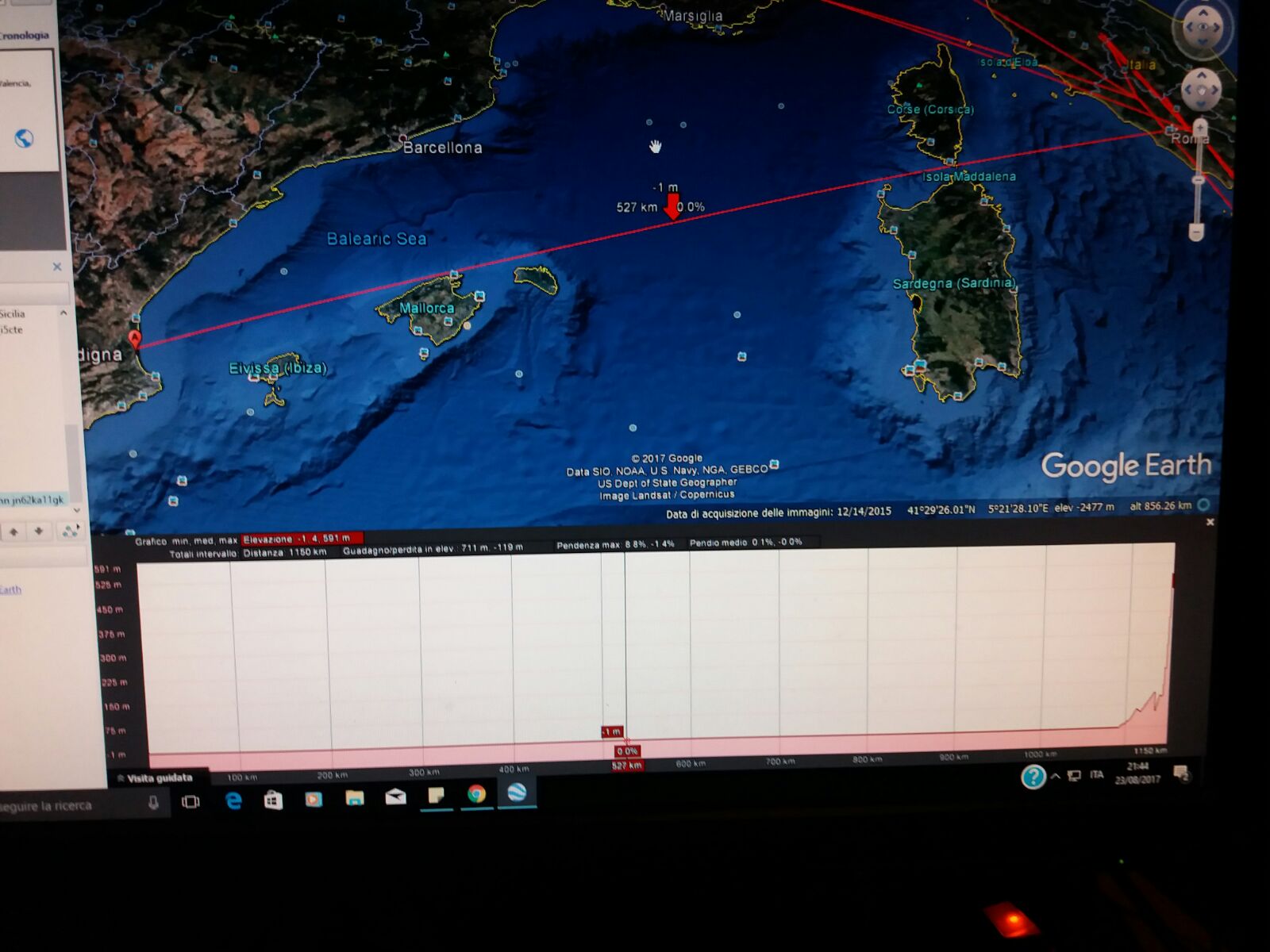1270x952 pixels.
Task: Adjust the vertical zoom slider handle
Action: point(1199,179)
